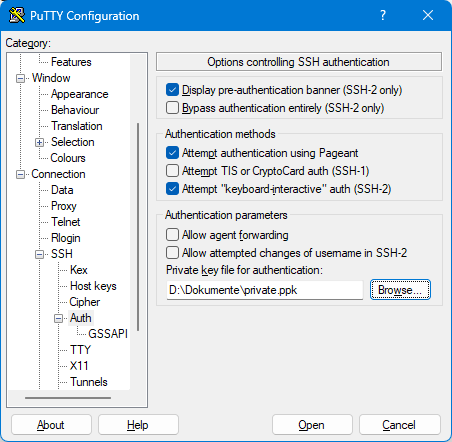The height and width of the screenshot is (442, 452).
Task: Open the Behaviour category
Action: (x=75, y=110)
